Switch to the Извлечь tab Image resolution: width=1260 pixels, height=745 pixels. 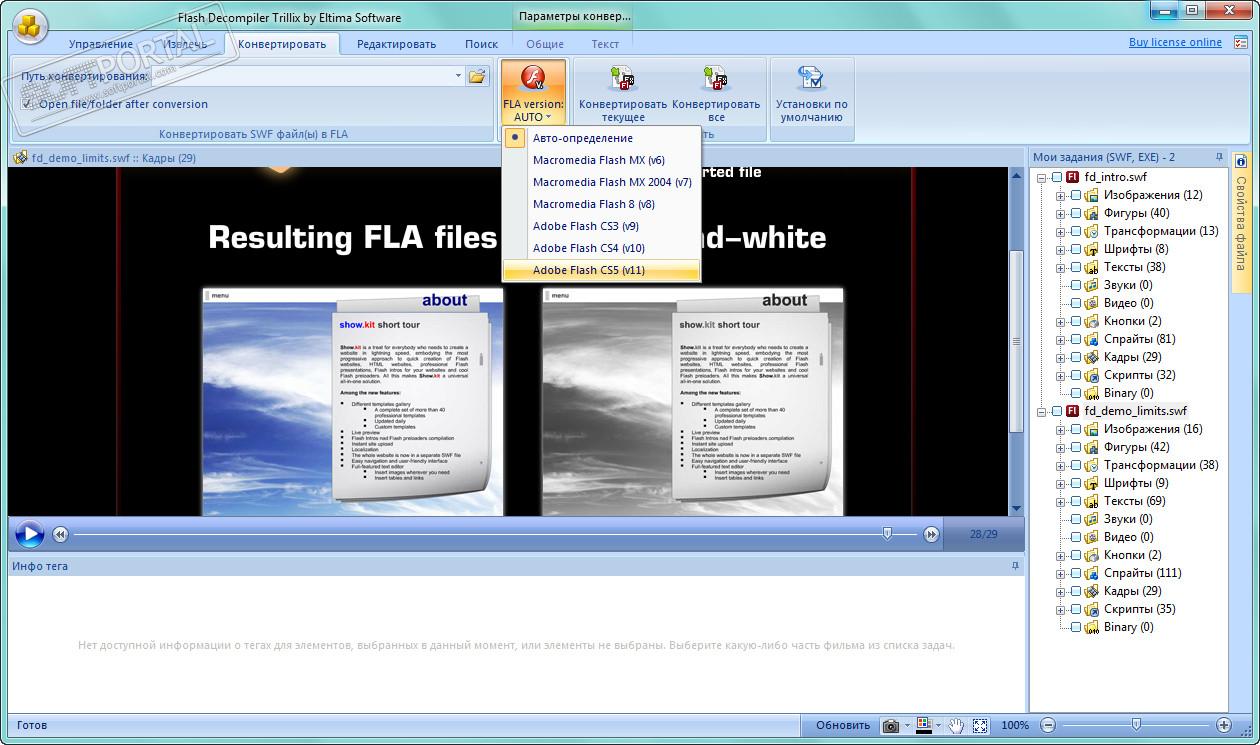[x=186, y=44]
